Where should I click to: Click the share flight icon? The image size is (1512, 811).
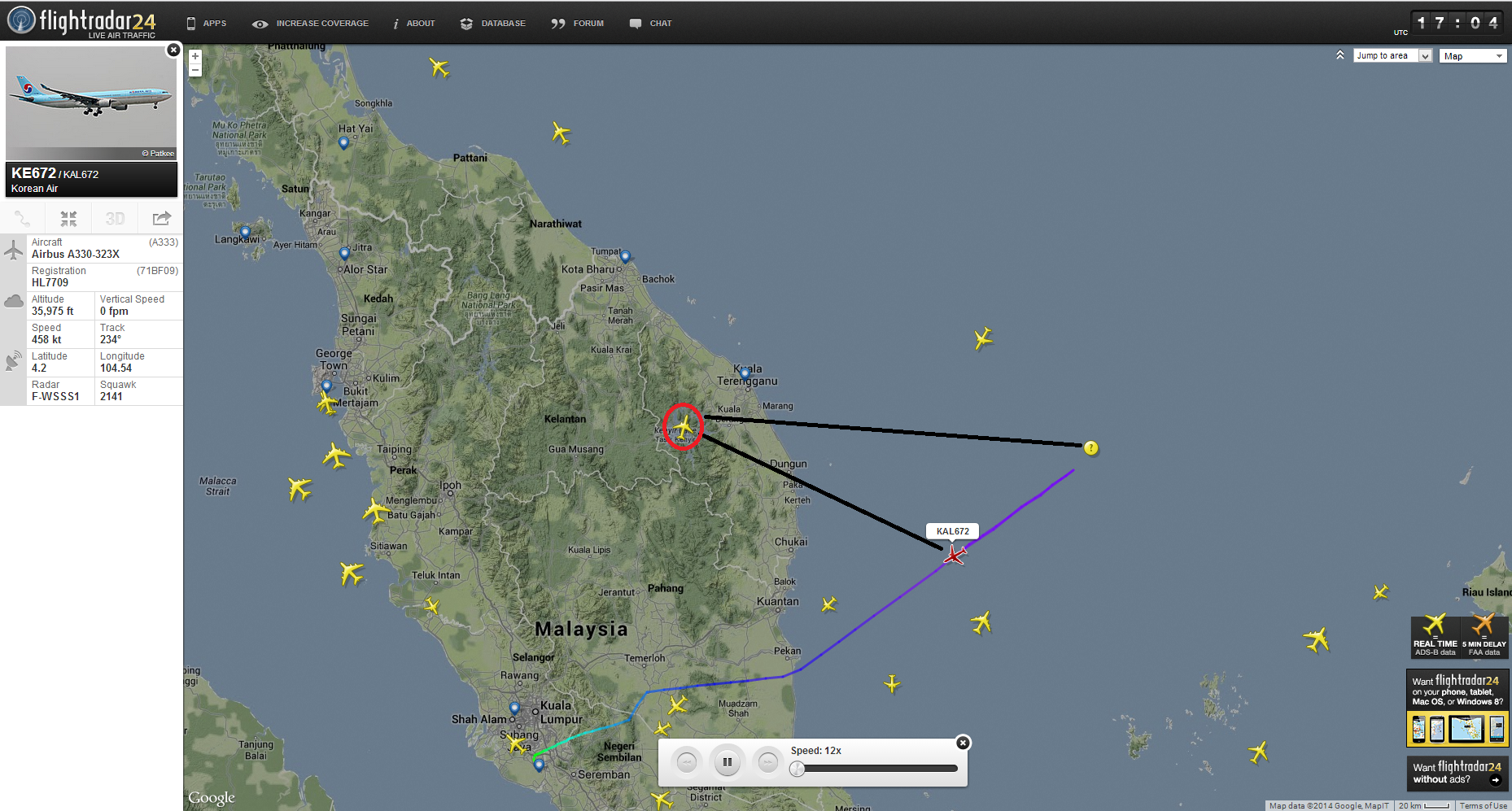pos(161,218)
